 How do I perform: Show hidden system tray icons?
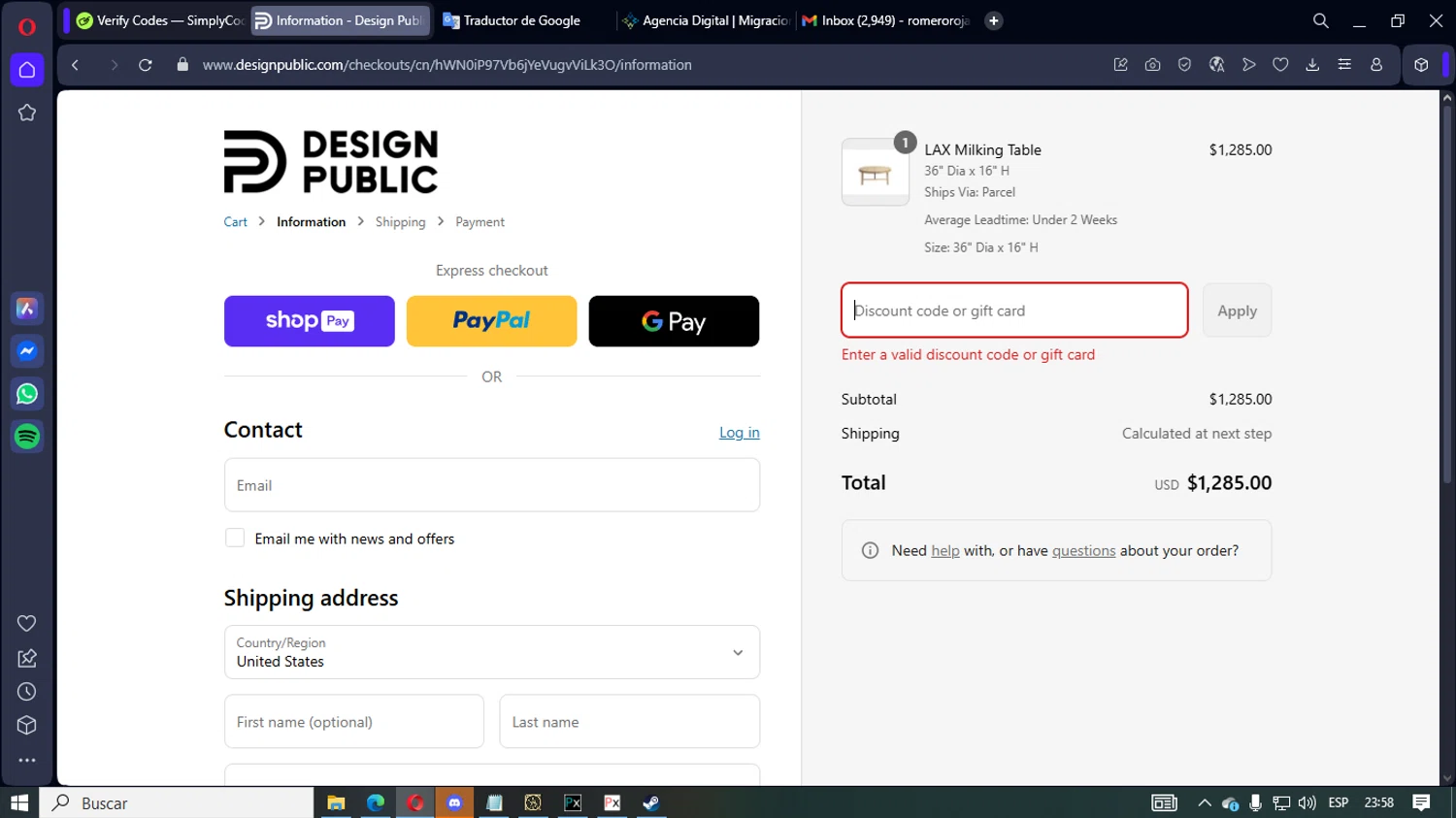pyautogui.click(x=1205, y=802)
